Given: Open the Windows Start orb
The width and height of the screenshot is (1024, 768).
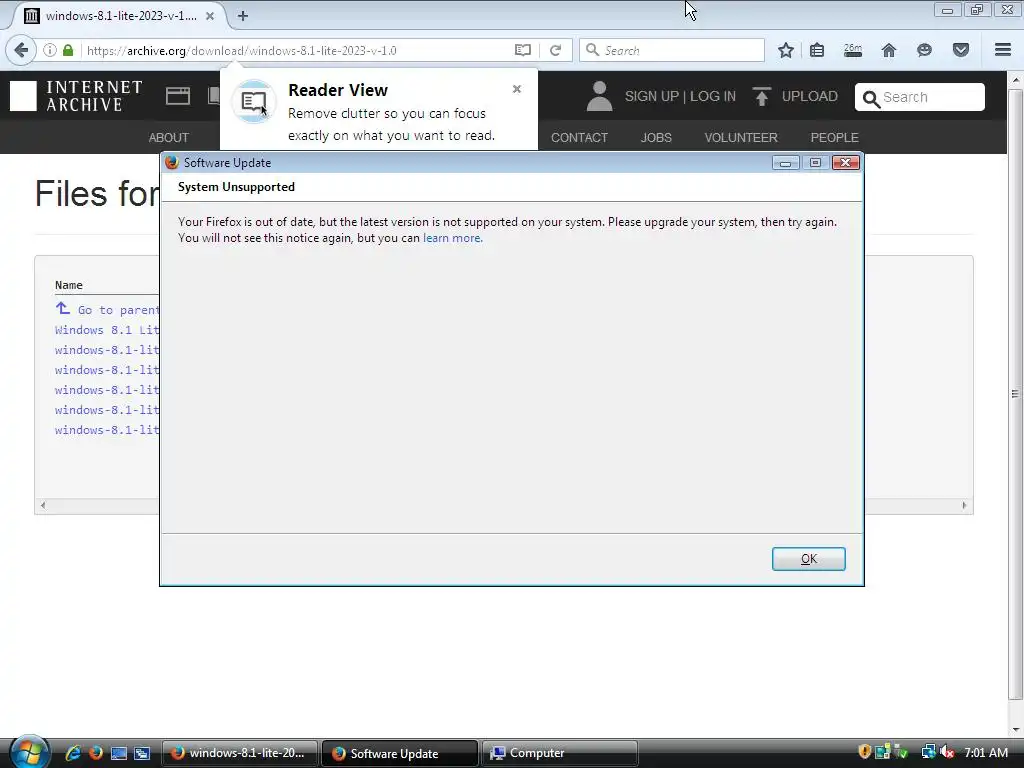Looking at the screenshot, I should pos(29,752).
